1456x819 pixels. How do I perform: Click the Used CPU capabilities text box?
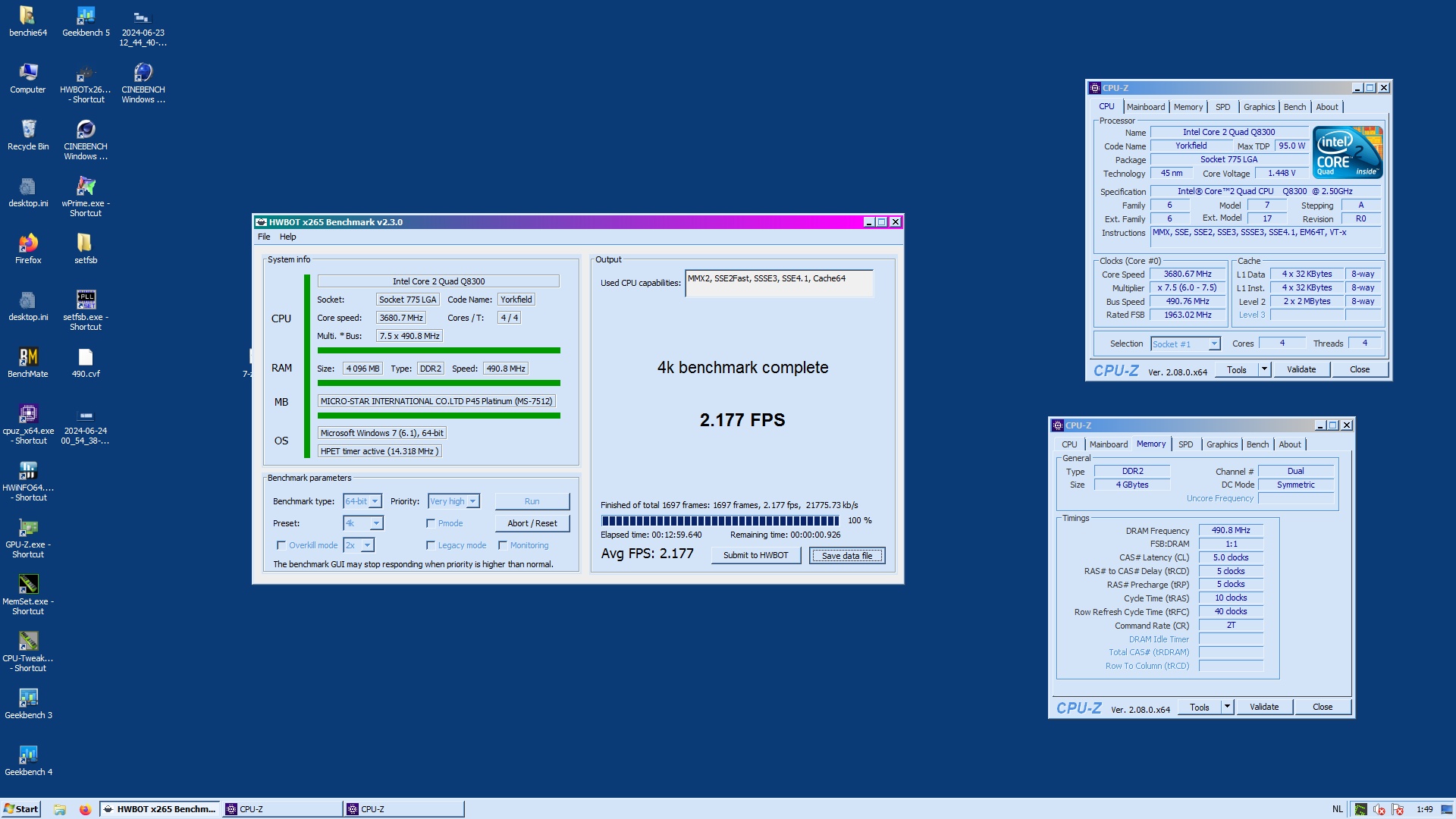(779, 283)
